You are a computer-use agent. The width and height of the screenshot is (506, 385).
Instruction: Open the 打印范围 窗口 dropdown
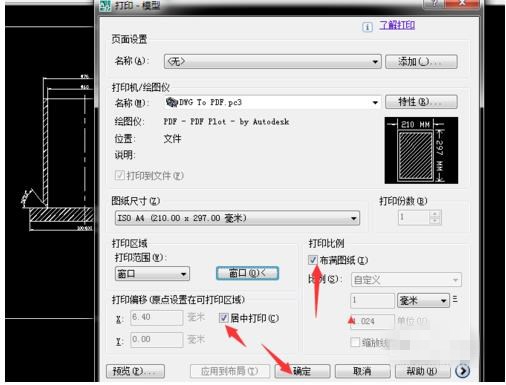(x=152, y=274)
